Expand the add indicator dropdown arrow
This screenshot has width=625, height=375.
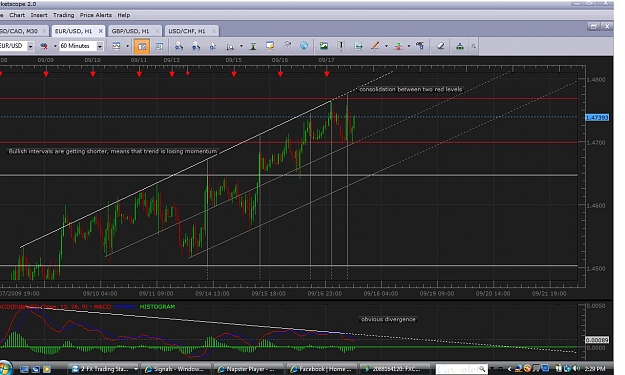(x=409, y=46)
